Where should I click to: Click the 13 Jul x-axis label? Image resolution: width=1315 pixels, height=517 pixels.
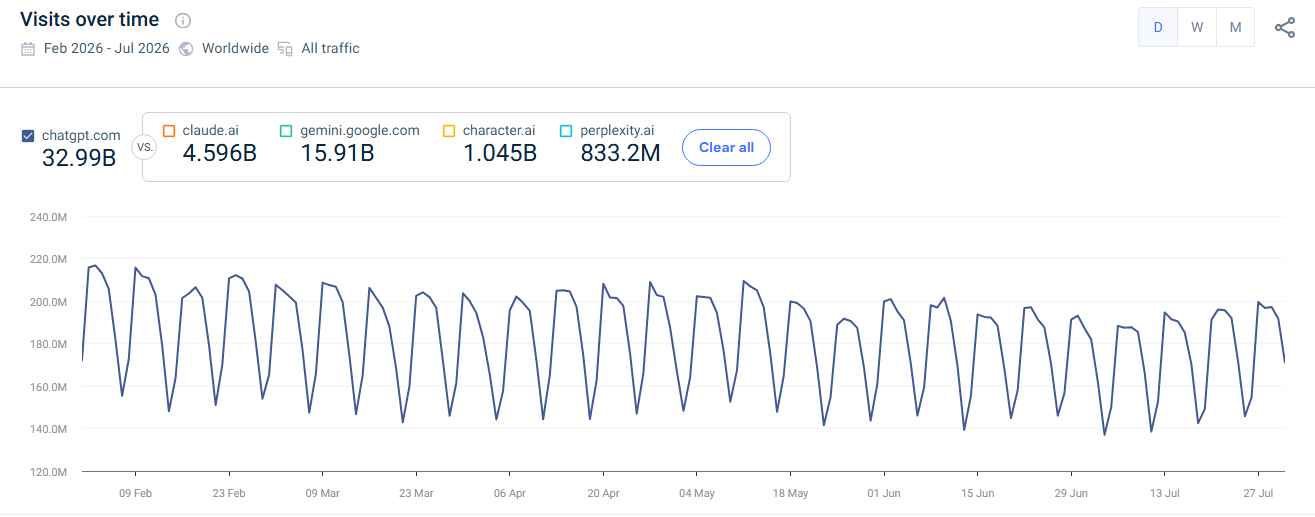(1165, 493)
